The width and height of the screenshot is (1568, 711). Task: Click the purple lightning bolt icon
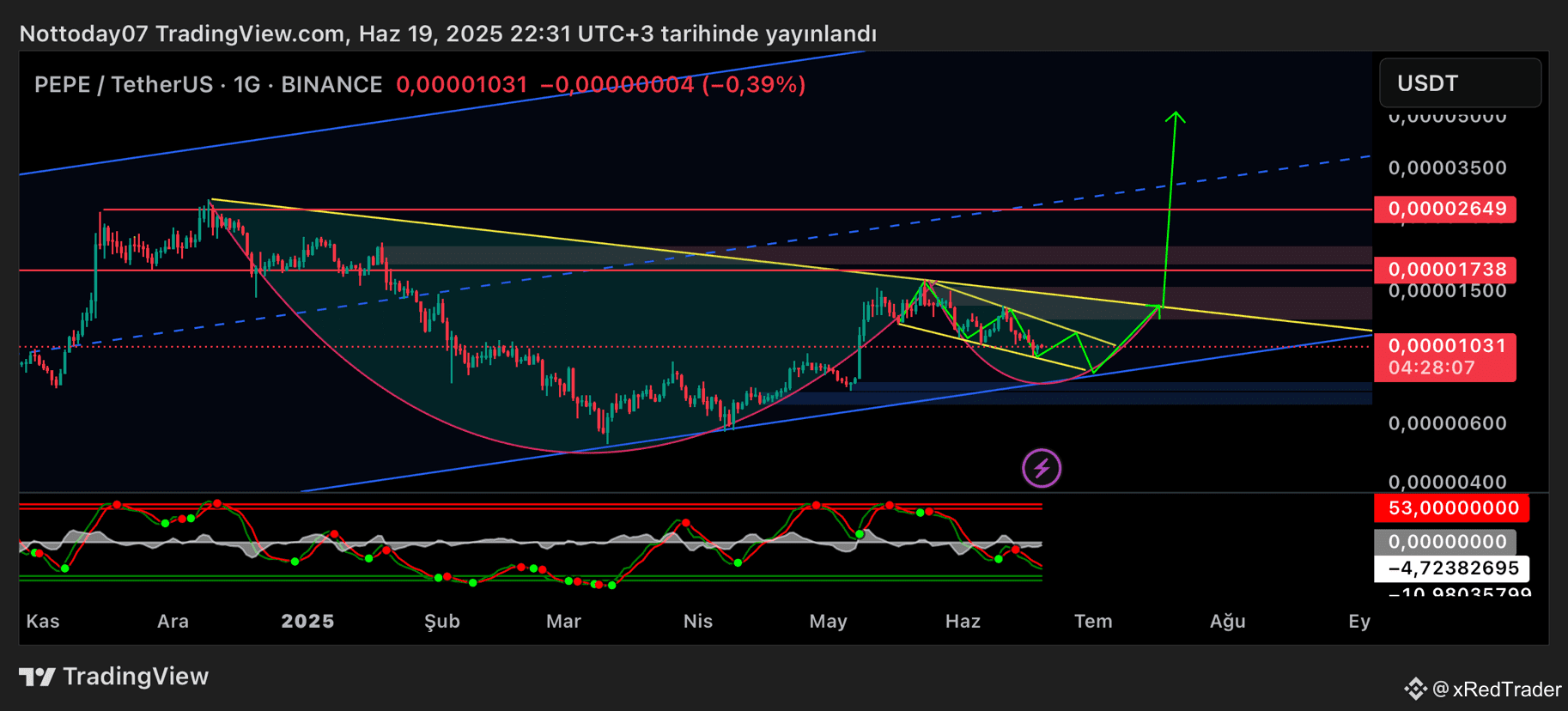tap(1042, 468)
